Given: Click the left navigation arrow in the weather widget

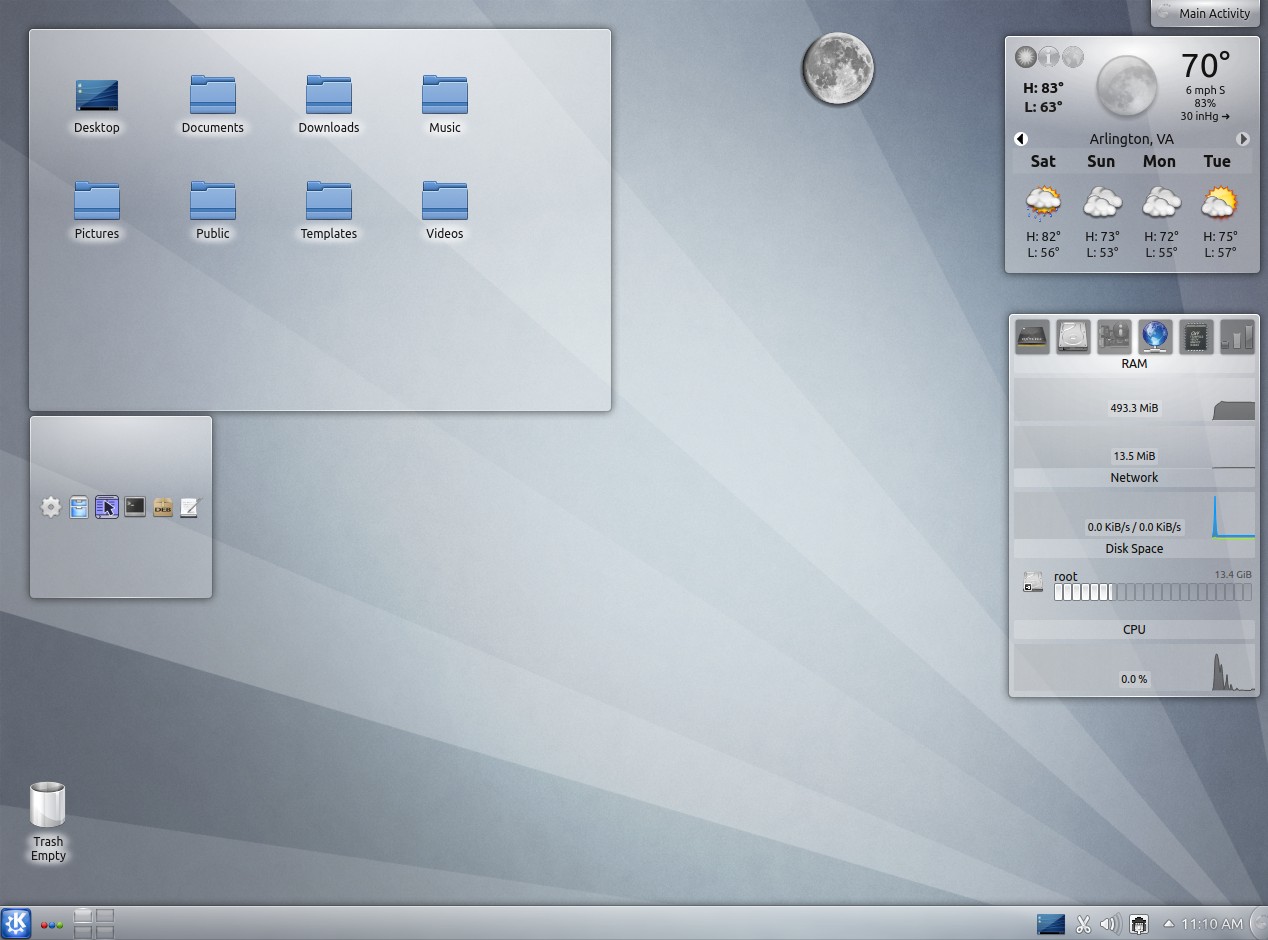Looking at the screenshot, I should [1021, 139].
